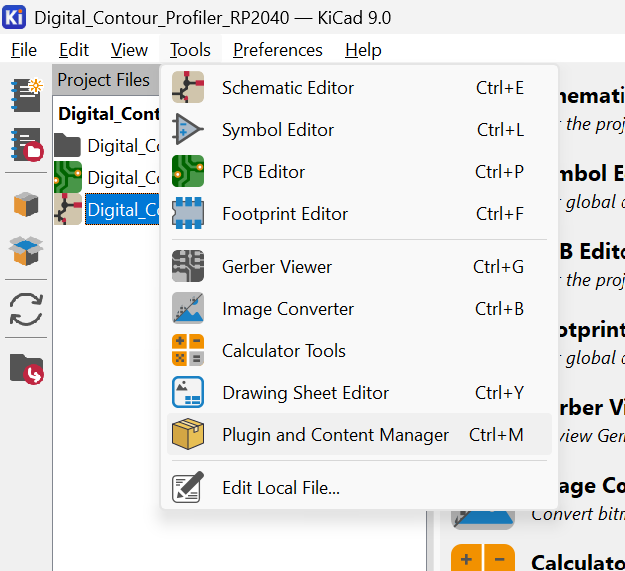
Task: Launch Schematic Editor from Tools menu
Action: (359, 88)
